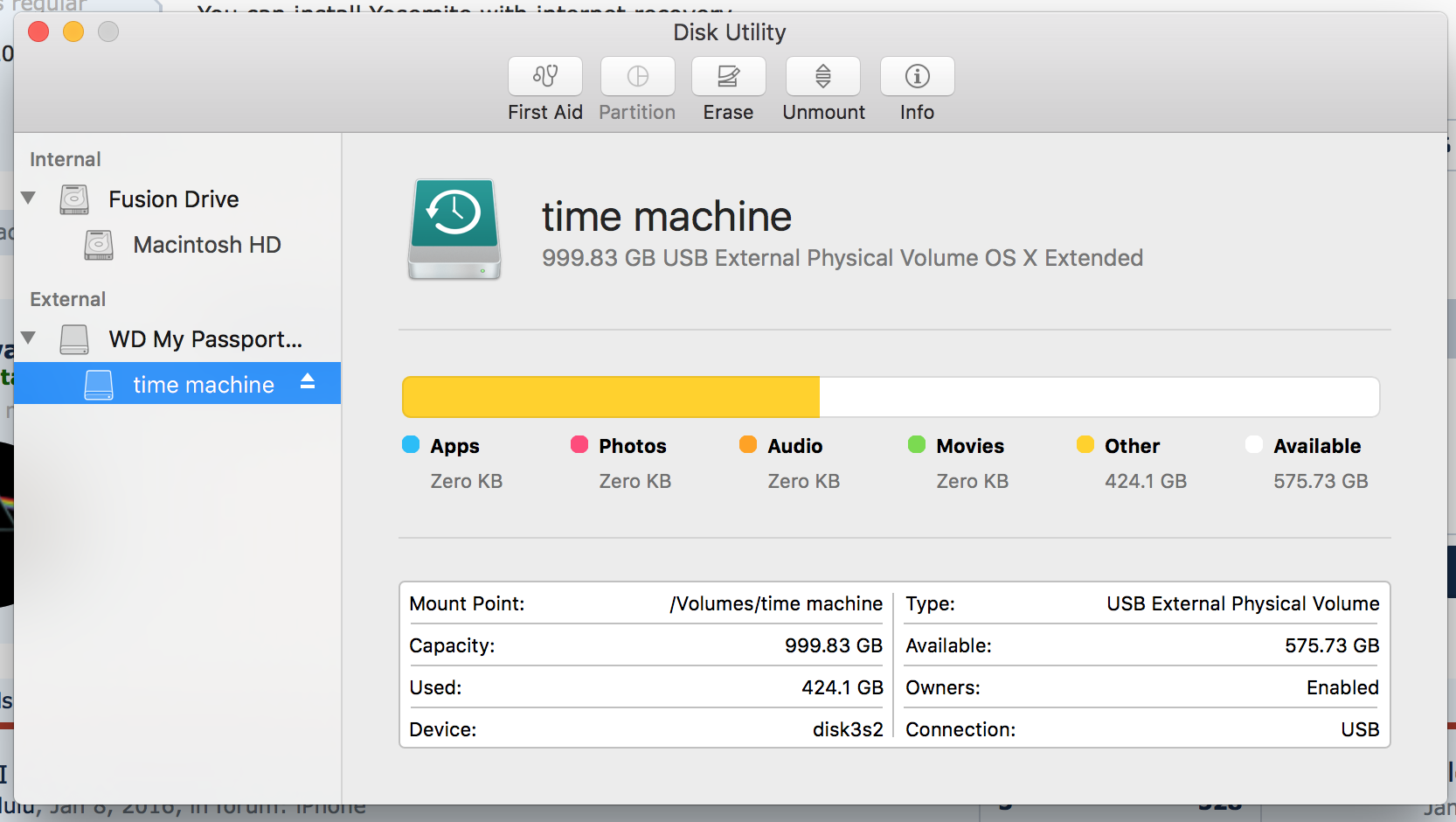Eject the time machine volume
This screenshot has height=822, width=1456.
(x=308, y=381)
